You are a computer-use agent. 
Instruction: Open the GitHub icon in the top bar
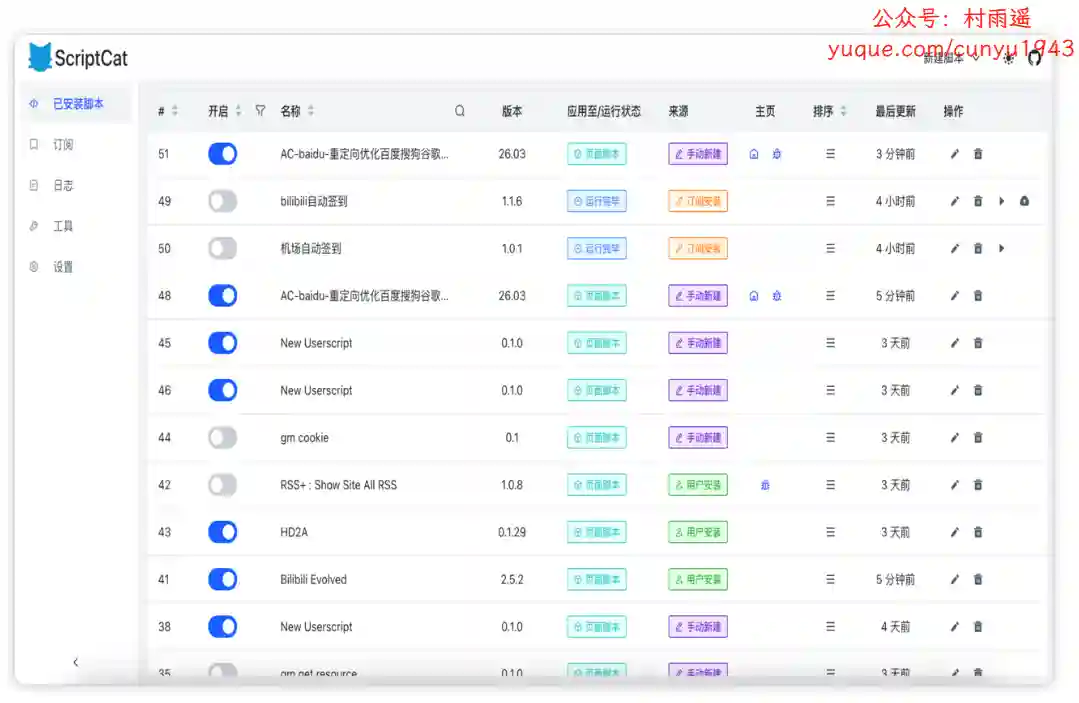tap(1035, 59)
